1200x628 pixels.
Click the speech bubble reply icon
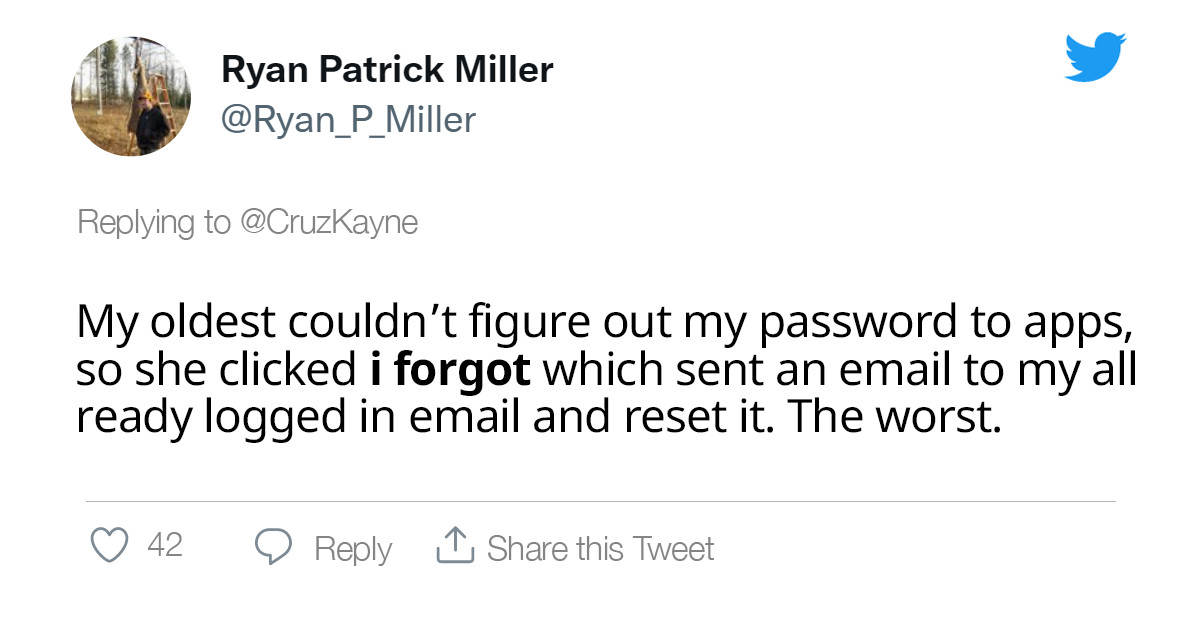click(272, 546)
